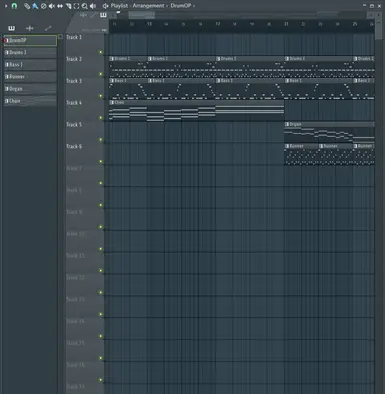The width and height of the screenshot is (385, 394).
Task: Select the Paint brush tool
Action: click(x=35, y=6)
